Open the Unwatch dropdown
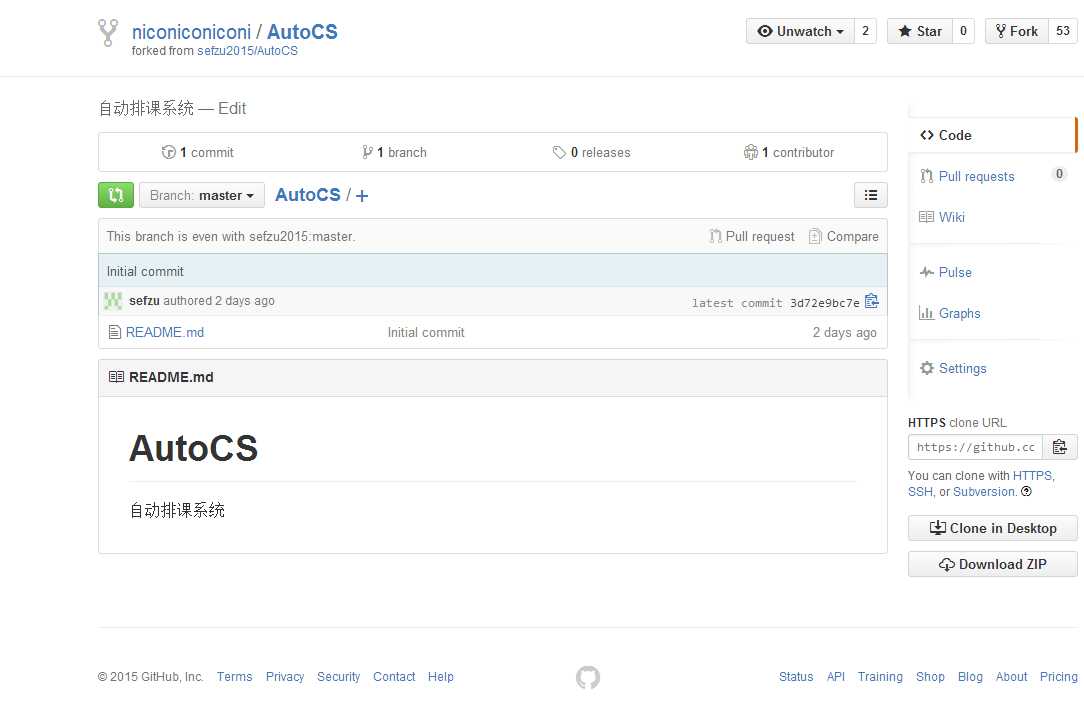 [x=800, y=31]
